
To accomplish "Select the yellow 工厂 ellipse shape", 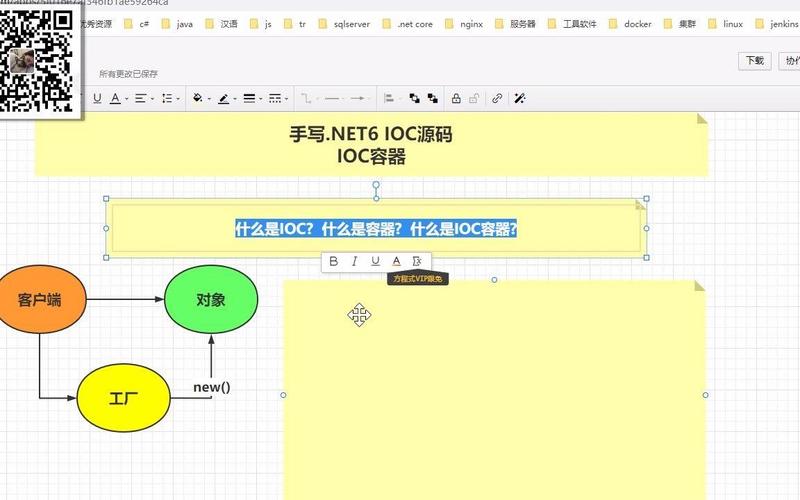I will tap(123, 398).
